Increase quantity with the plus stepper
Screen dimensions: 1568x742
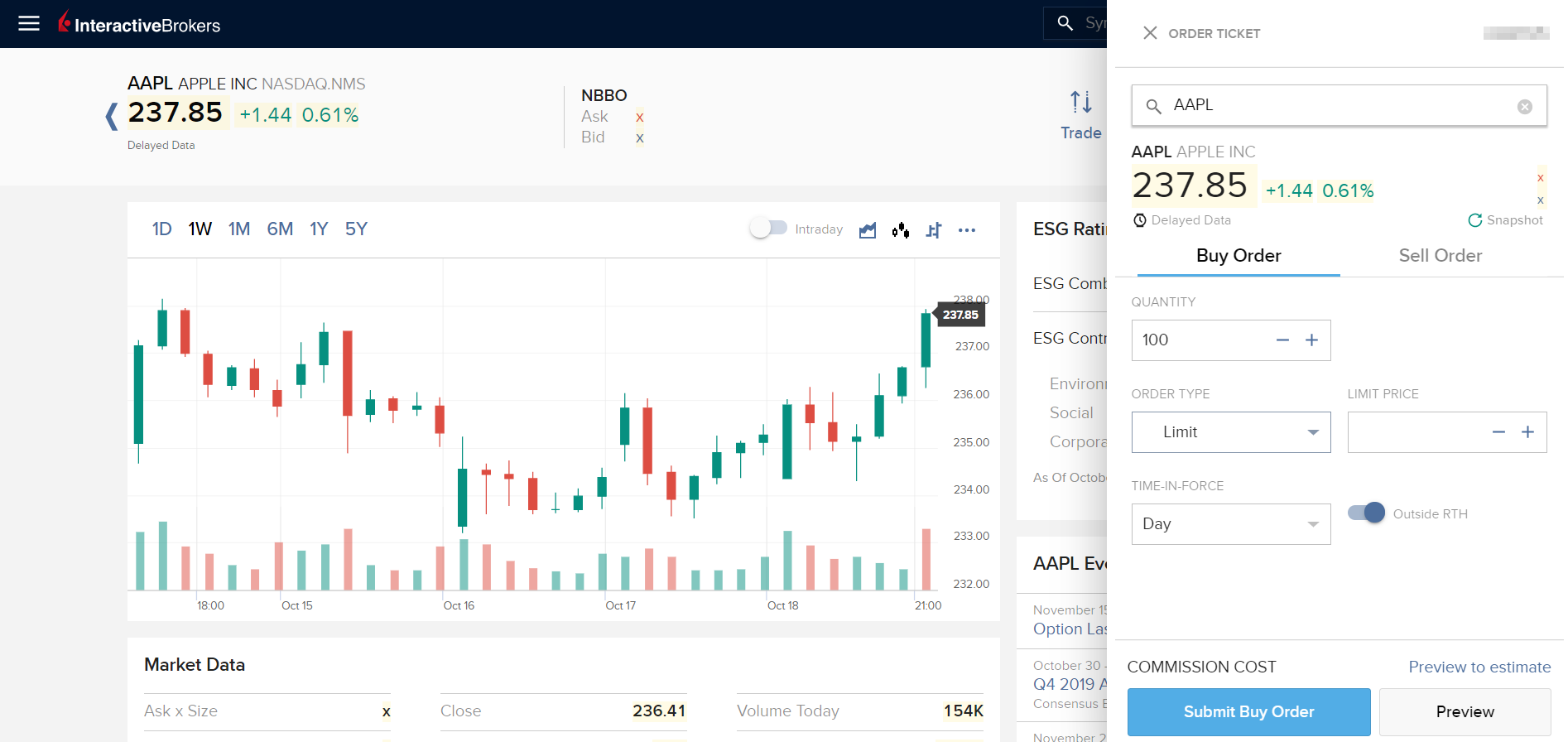tap(1311, 340)
